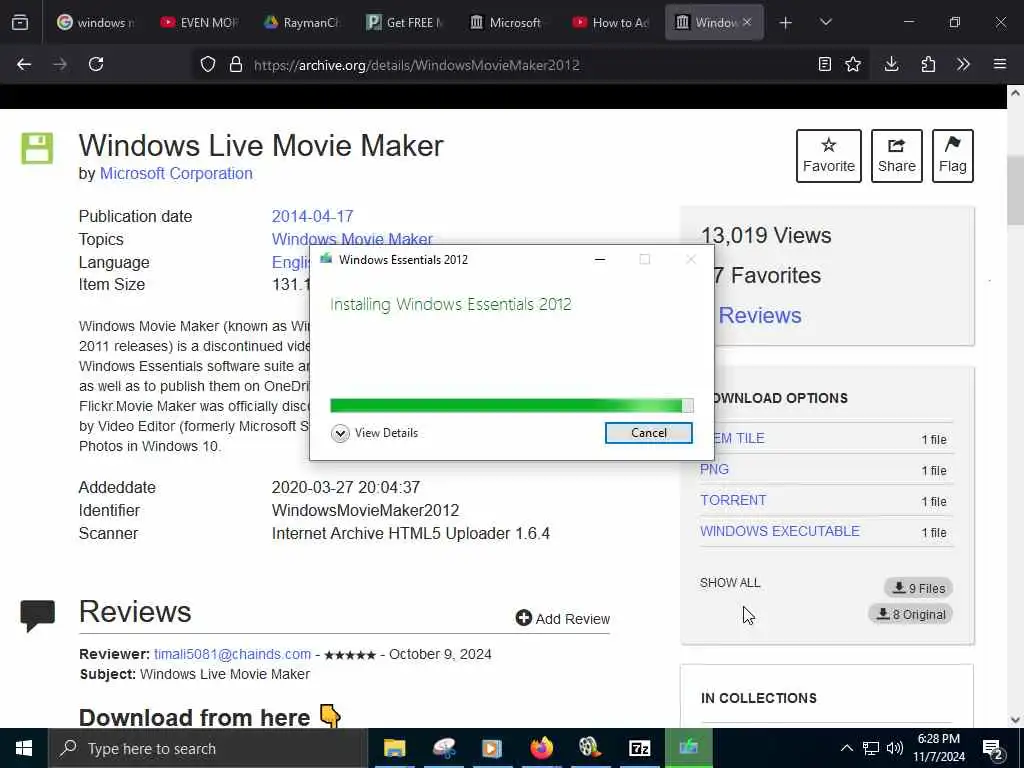Screen dimensions: 1024x768
Task: Open the clock showing 6:28 PM
Action: (938, 748)
